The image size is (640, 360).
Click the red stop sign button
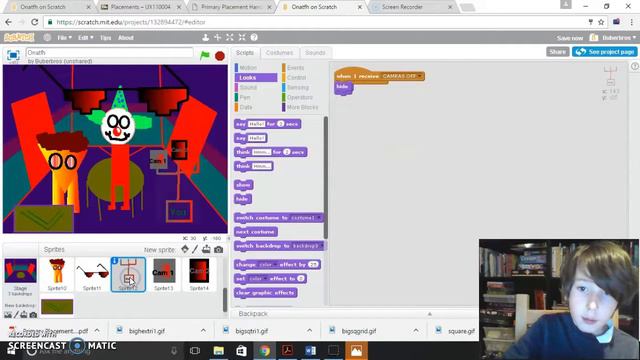[x=220, y=56]
